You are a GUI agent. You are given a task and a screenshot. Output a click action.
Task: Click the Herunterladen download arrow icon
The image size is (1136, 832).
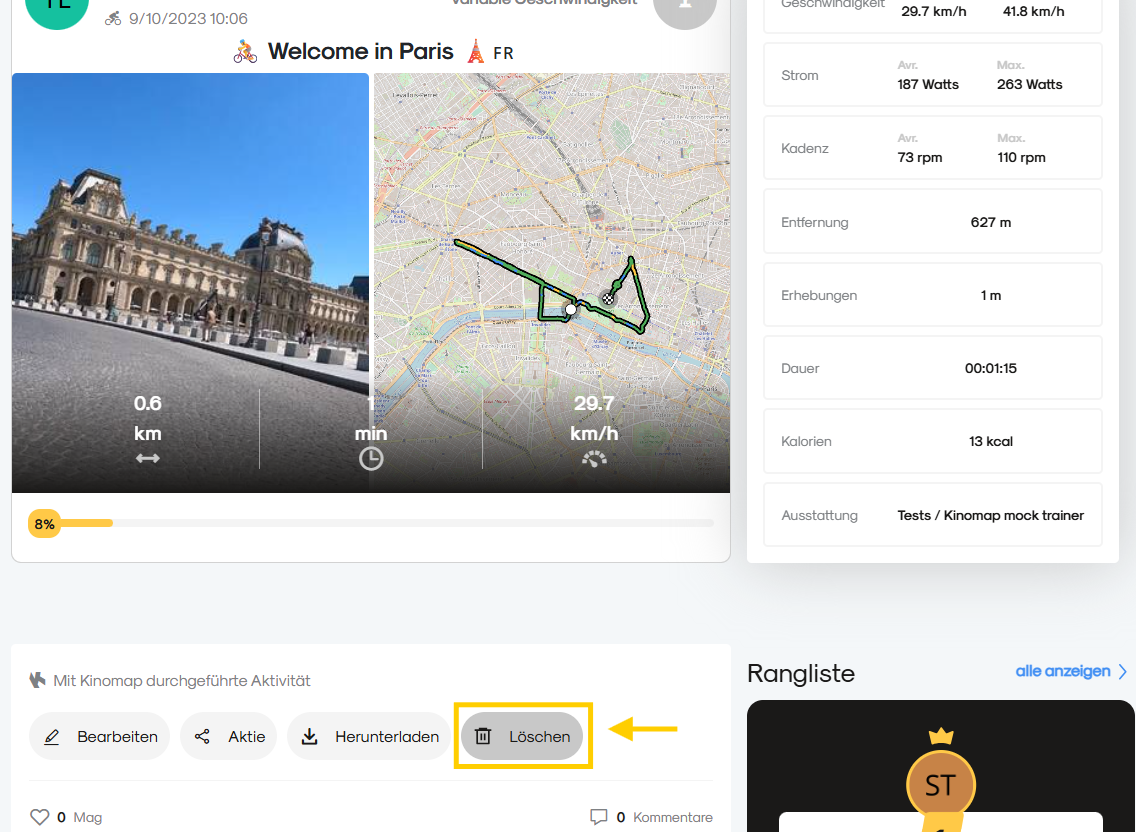[309, 736]
